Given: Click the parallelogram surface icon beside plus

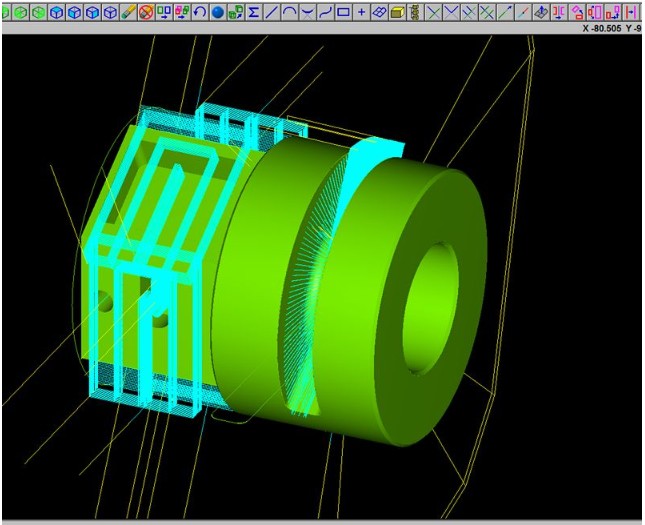Looking at the screenshot, I should point(378,12).
